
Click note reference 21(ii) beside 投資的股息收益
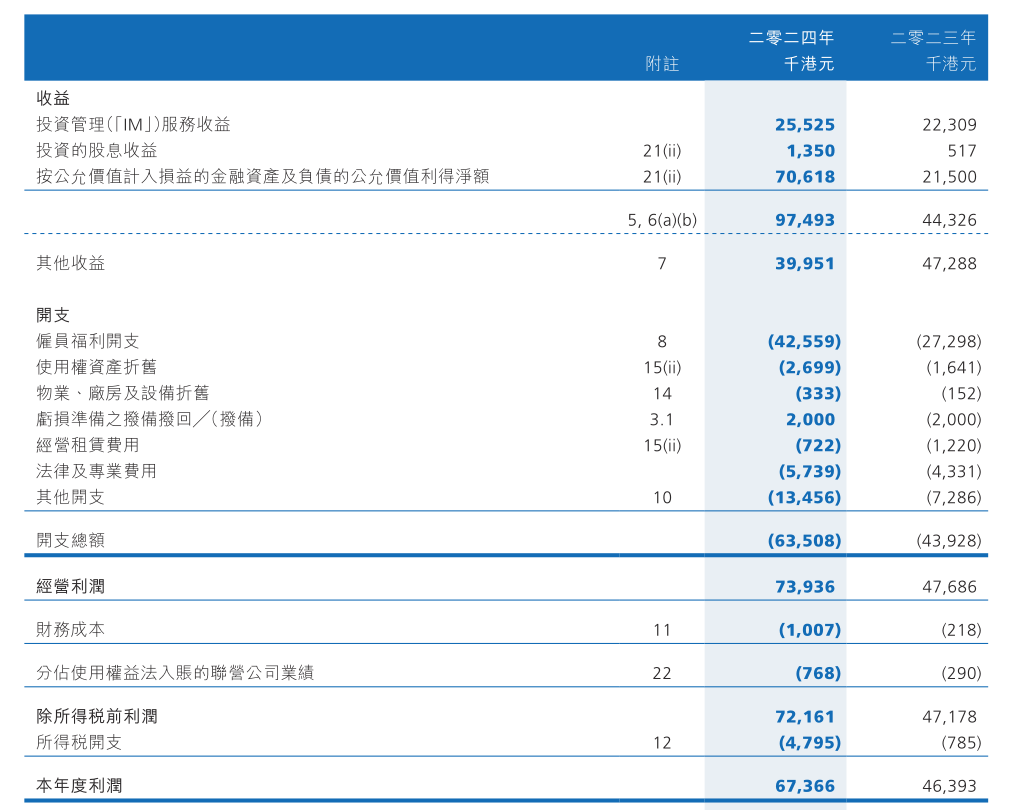[661, 150]
